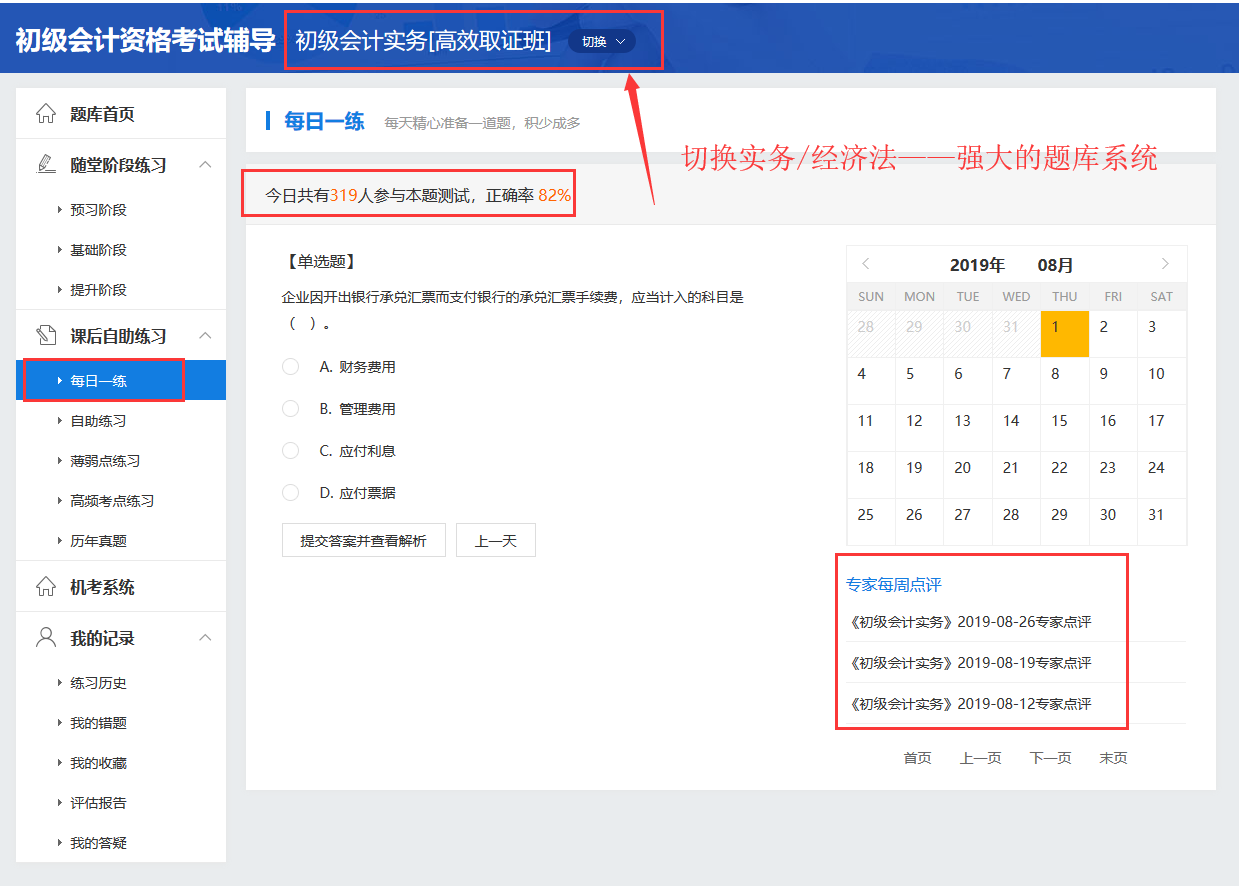Click the 随堂阶段练习 pencil icon
This screenshot has width=1239, height=886.
coord(46,165)
